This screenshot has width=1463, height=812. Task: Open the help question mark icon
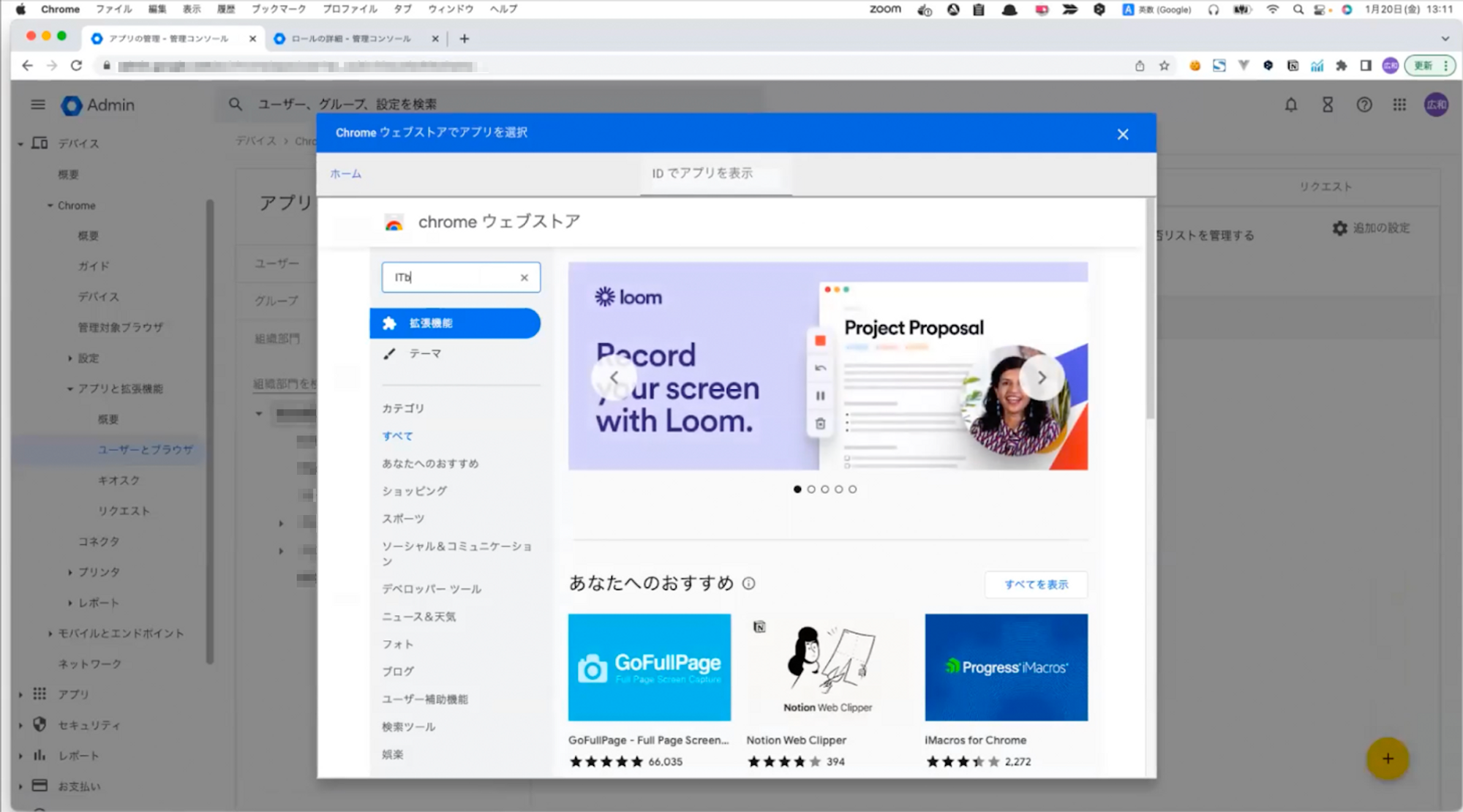(x=1364, y=105)
